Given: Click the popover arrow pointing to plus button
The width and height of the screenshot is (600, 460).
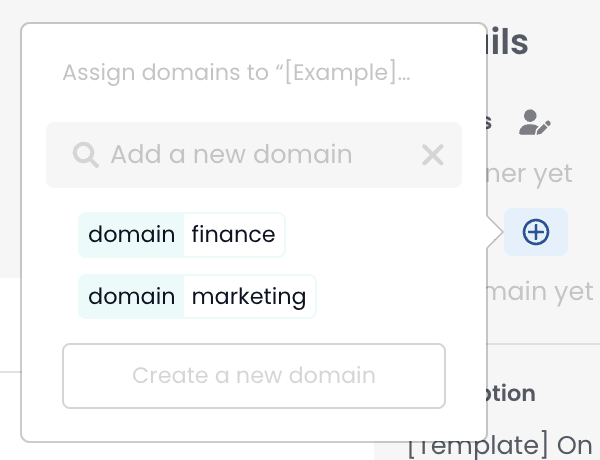Looking at the screenshot, I should 494,234.
